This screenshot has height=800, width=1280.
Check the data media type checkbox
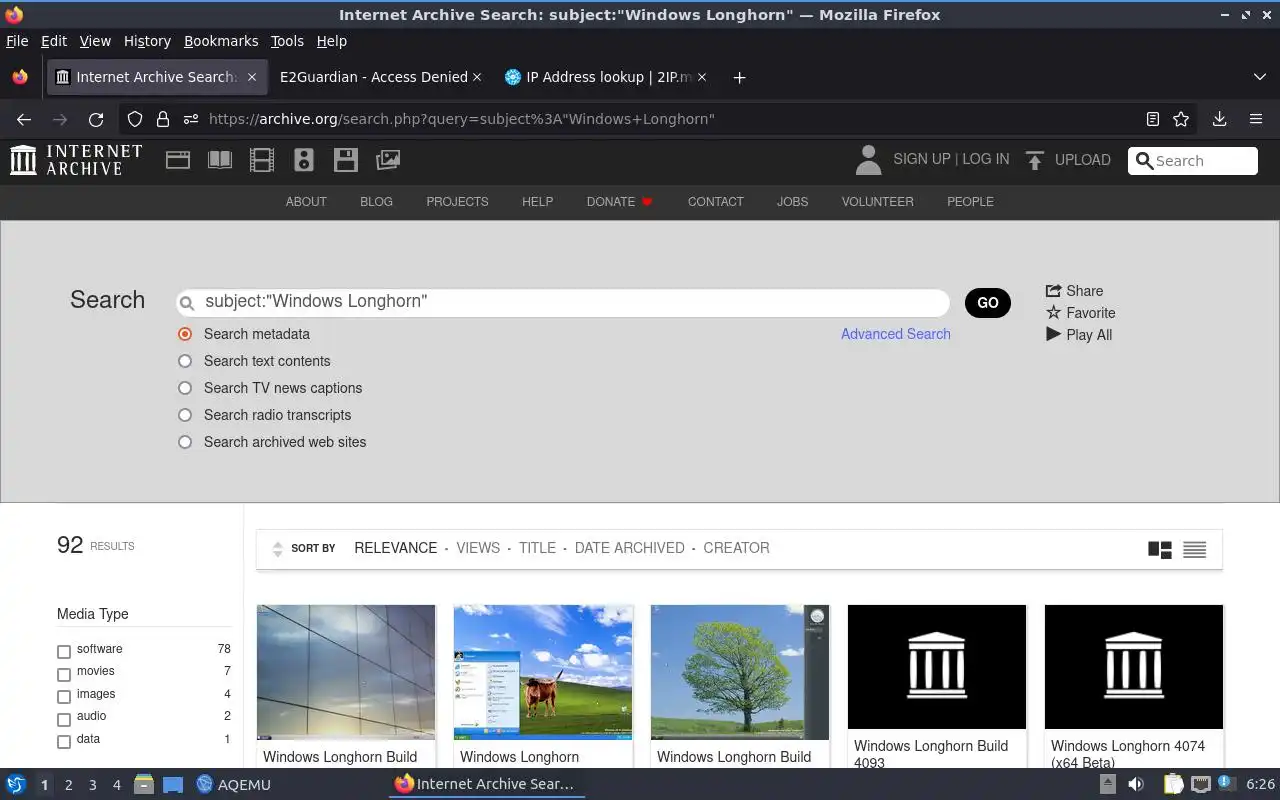64,741
